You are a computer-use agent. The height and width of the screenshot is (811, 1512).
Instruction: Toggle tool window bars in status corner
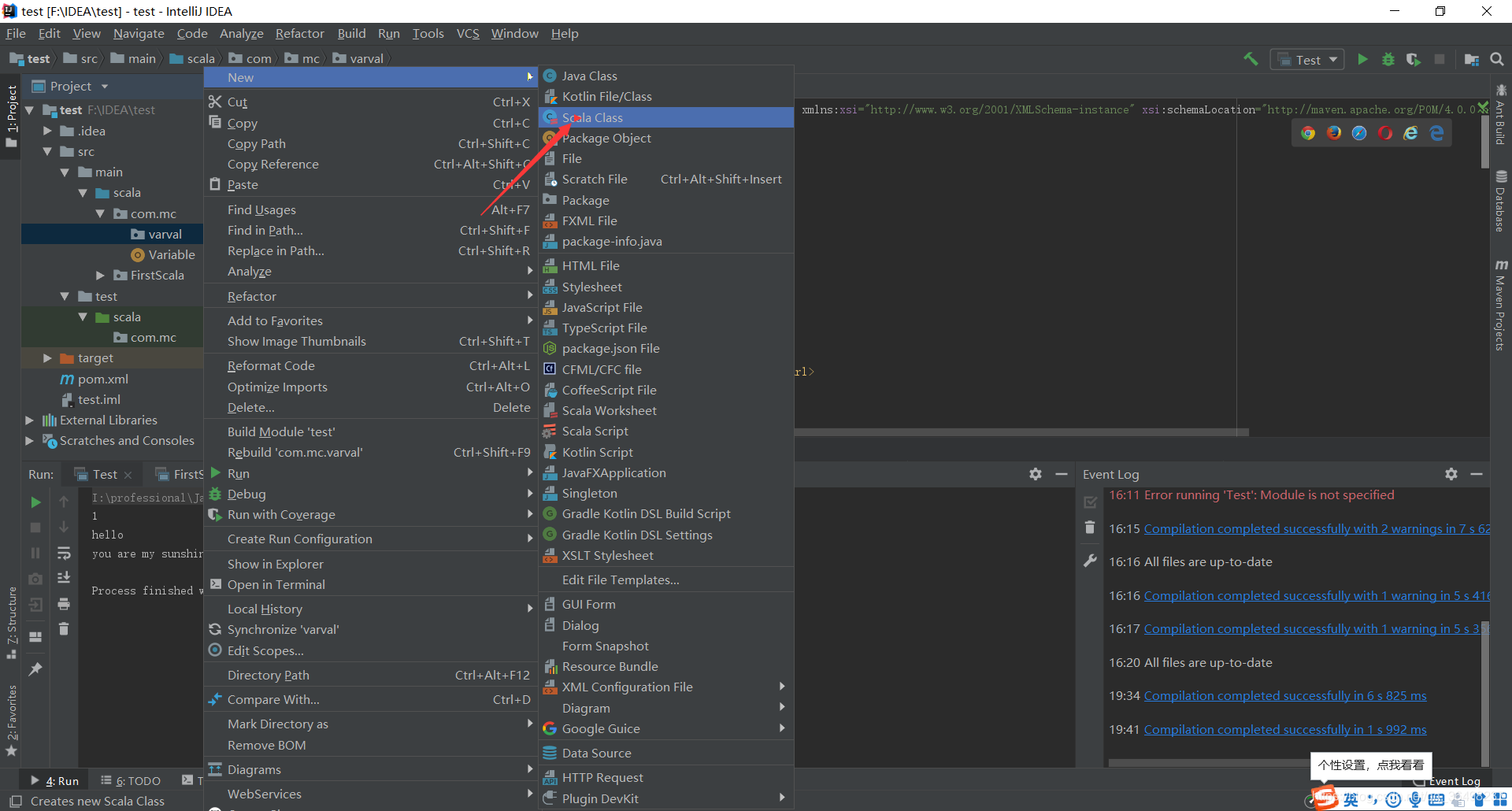(15, 802)
